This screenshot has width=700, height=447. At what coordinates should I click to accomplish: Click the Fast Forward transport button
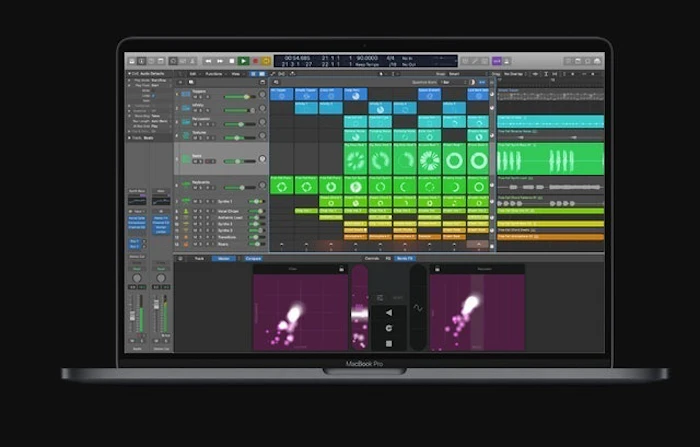tap(220, 61)
